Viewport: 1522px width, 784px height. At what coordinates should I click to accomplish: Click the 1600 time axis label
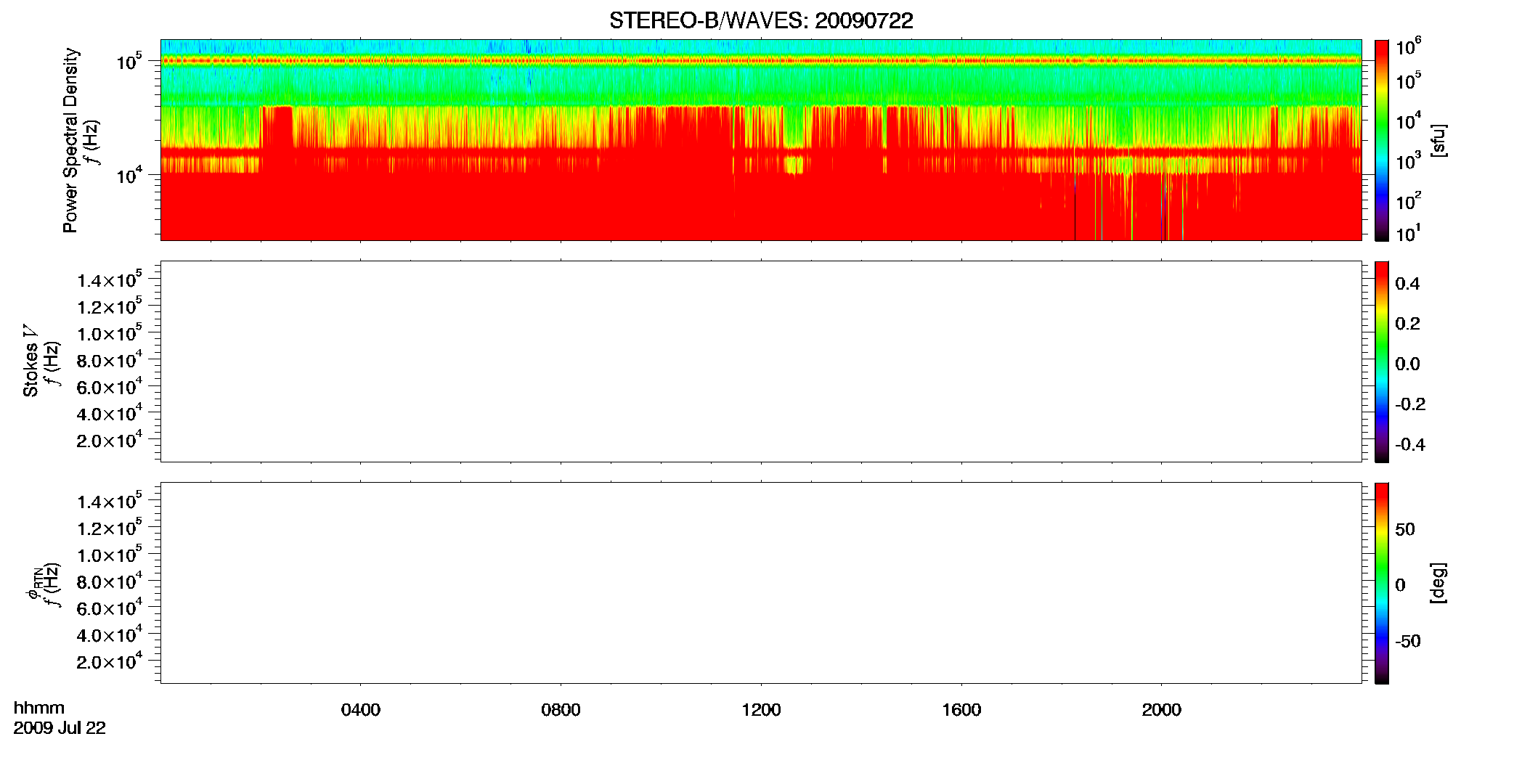(961, 710)
